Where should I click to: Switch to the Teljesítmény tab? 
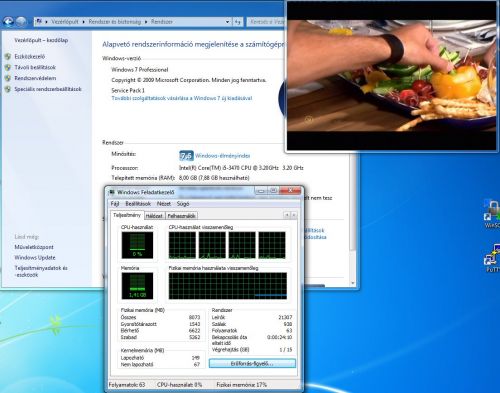pyautogui.click(x=127, y=215)
